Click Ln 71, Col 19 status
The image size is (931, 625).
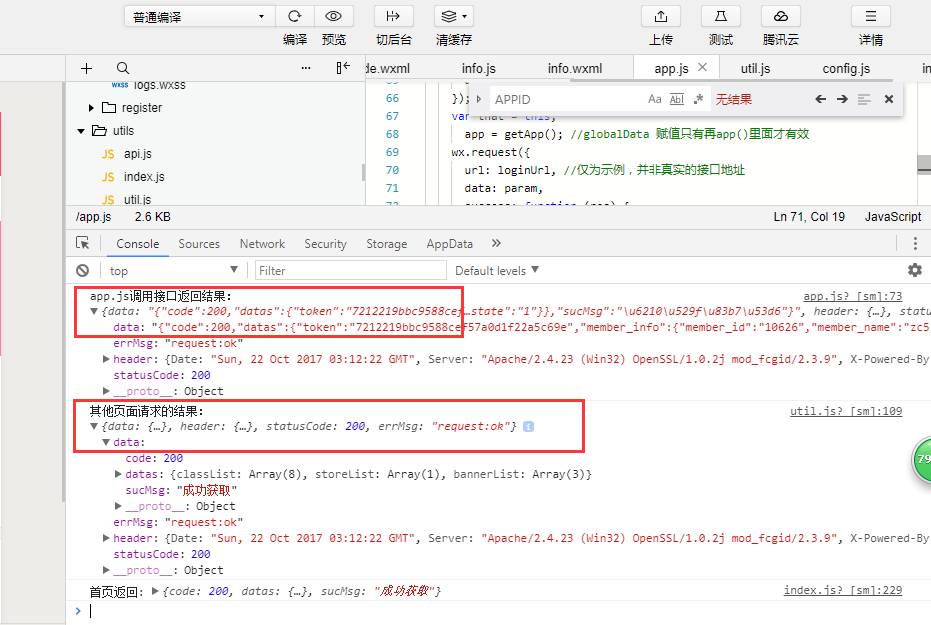pos(809,217)
